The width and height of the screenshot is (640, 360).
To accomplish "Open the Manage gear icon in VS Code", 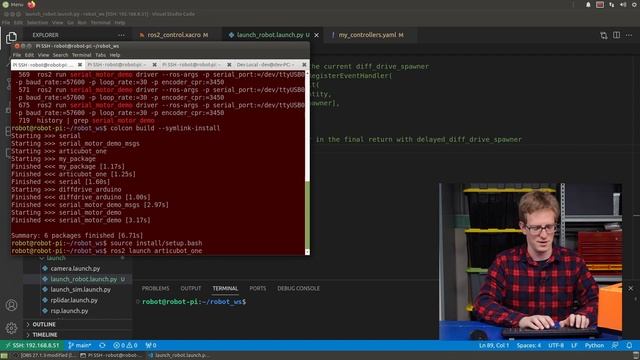I will click(11, 327).
